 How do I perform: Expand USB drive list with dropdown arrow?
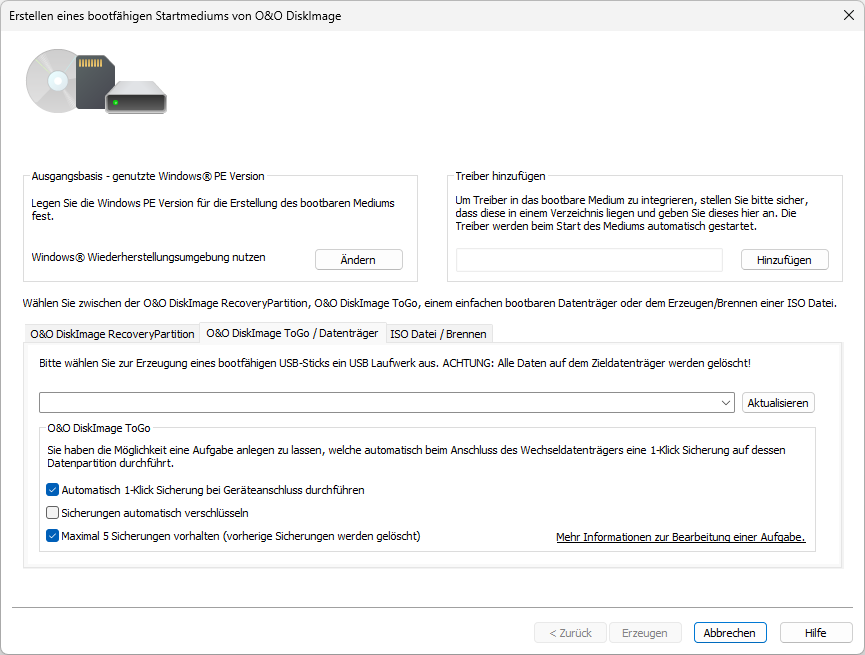coord(726,402)
